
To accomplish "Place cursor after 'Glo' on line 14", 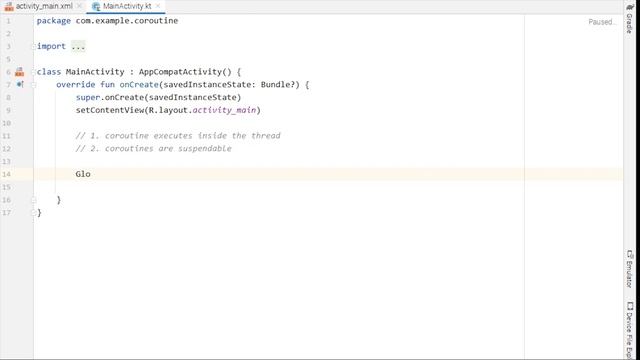I will coord(91,174).
